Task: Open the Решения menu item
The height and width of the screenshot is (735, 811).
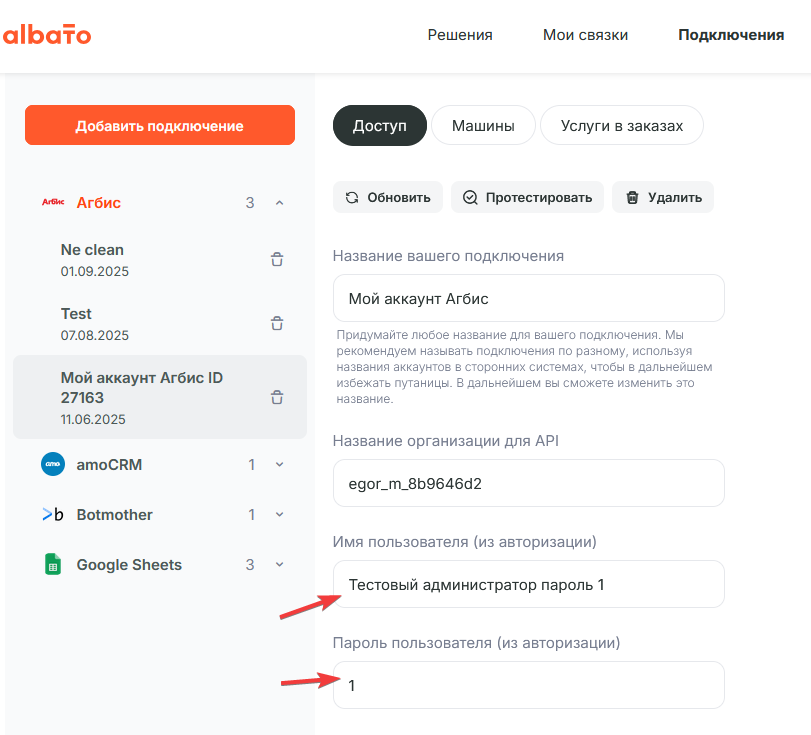Action: point(460,35)
